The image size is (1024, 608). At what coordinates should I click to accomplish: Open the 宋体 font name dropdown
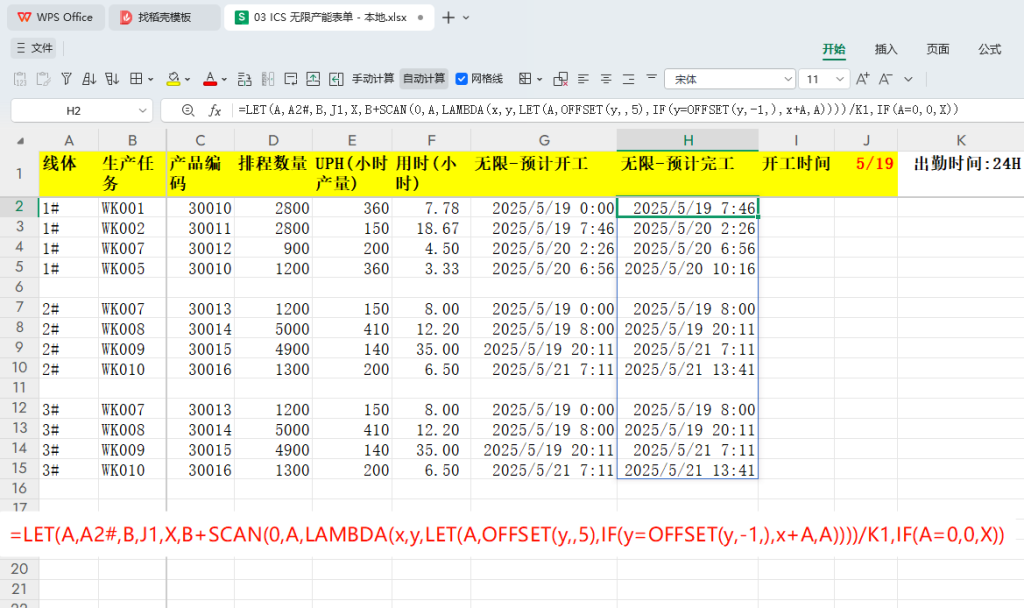click(x=788, y=79)
